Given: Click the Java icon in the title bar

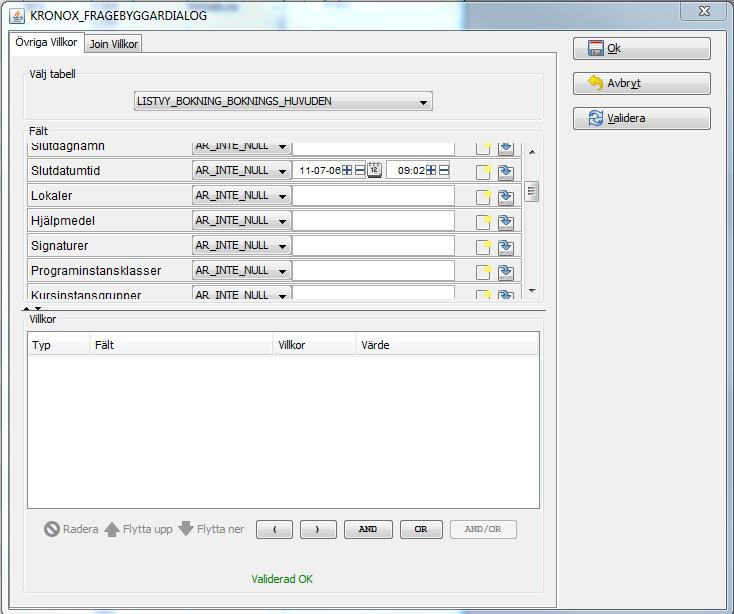Looking at the screenshot, I should [17, 16].
